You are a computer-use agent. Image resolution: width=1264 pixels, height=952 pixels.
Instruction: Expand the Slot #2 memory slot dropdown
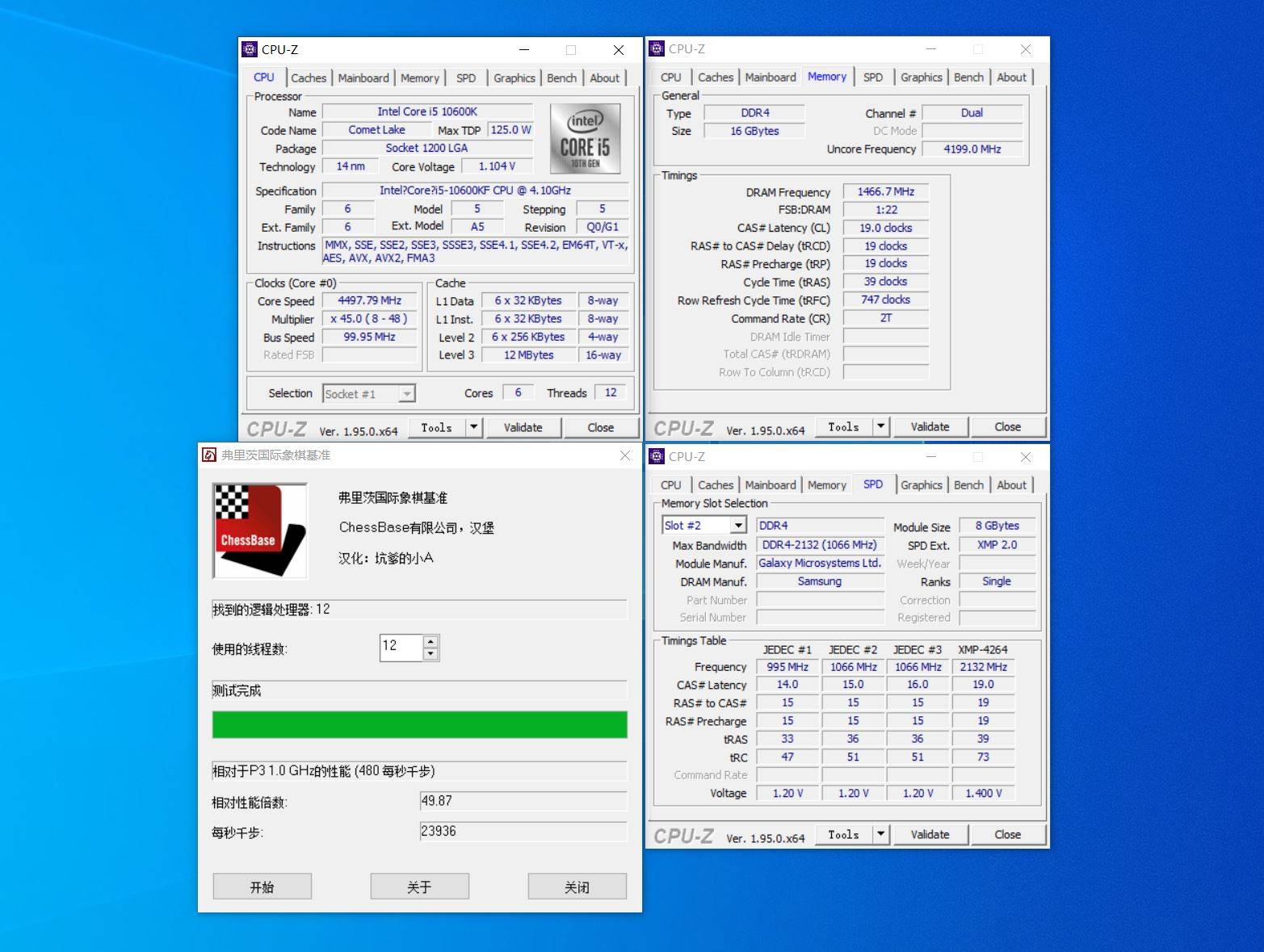738,526
